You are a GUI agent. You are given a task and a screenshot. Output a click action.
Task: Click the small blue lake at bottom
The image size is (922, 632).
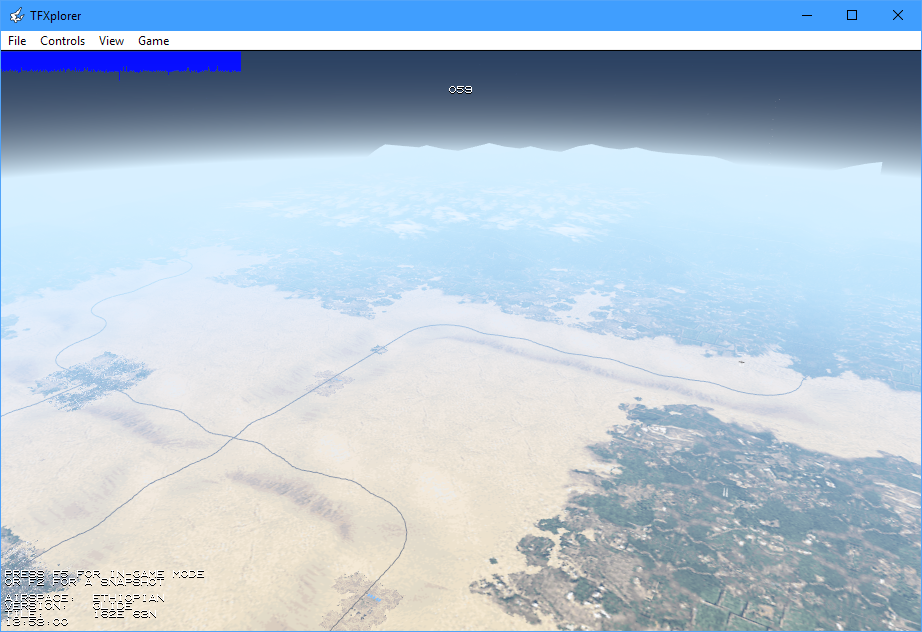click(x=373, y=597)
